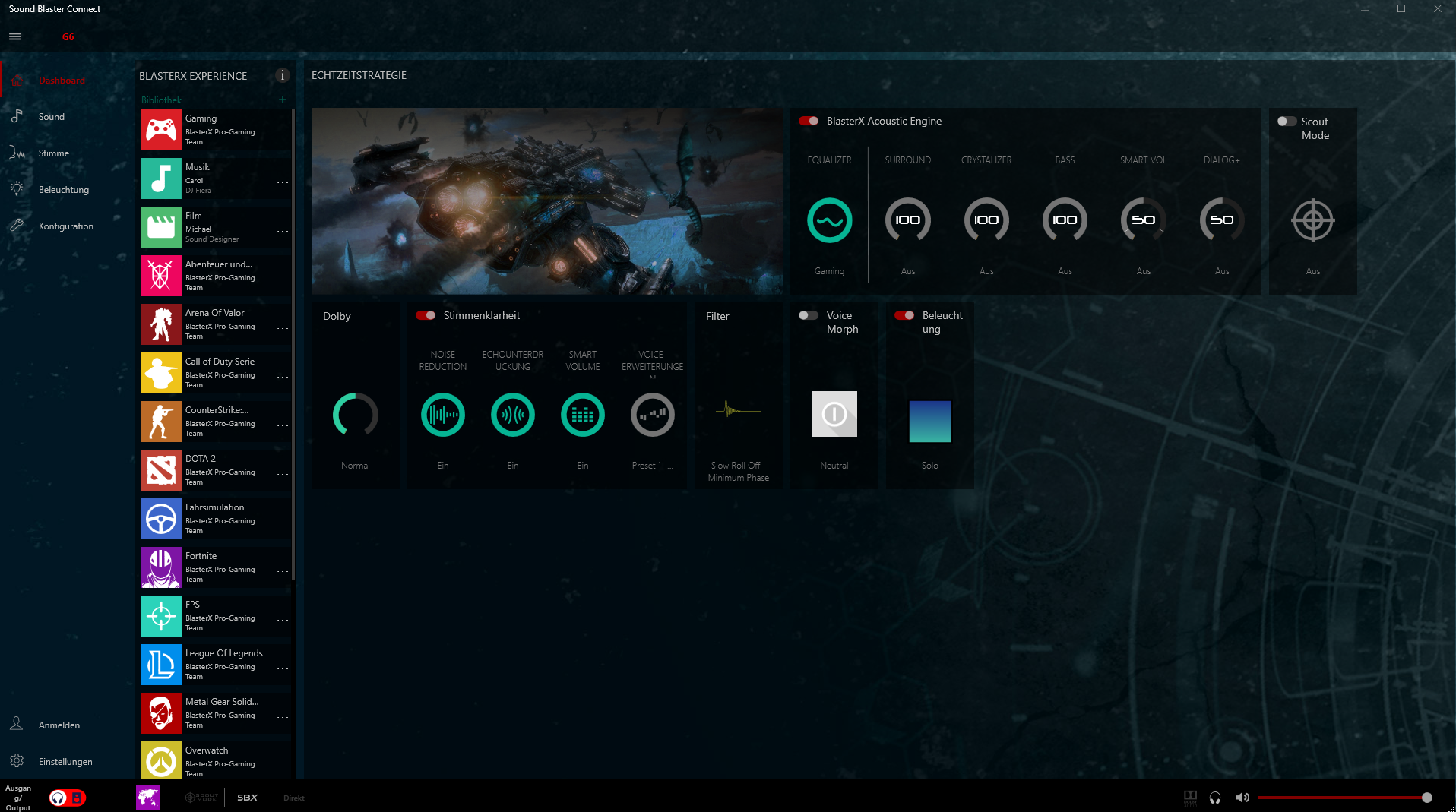Show BlasterX Experience info
Screen dimensions: 1456x812
(283, 75)
